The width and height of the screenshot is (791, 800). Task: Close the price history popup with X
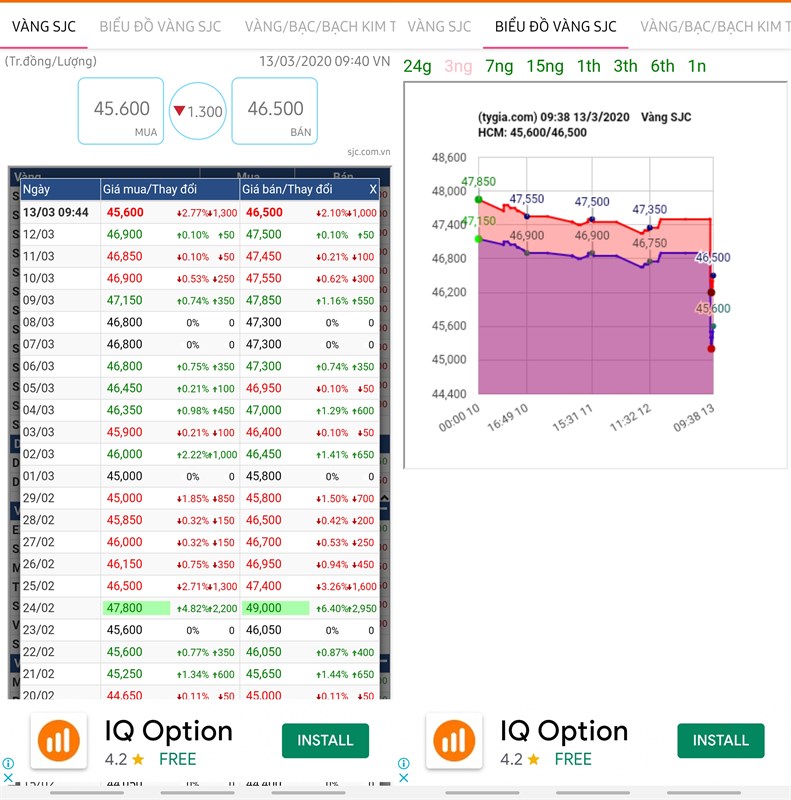pos(373,189)
